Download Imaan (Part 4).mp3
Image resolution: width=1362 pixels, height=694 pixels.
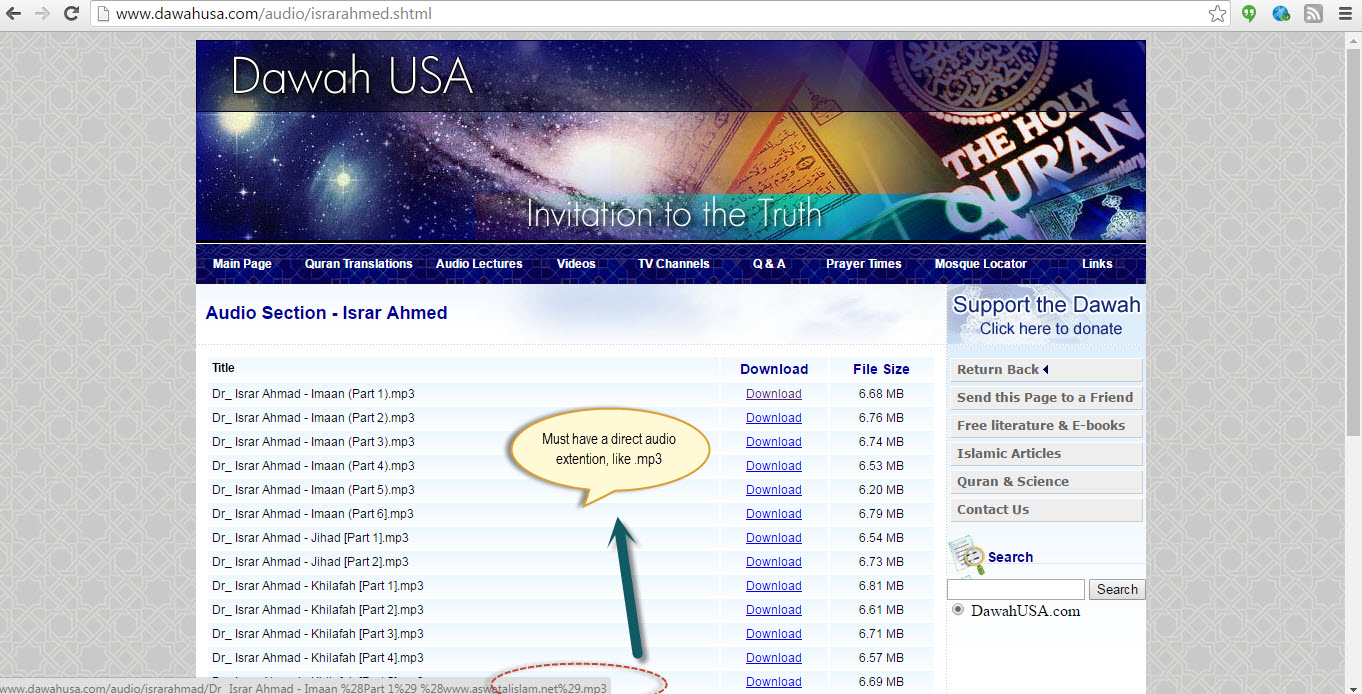(774, 466)
